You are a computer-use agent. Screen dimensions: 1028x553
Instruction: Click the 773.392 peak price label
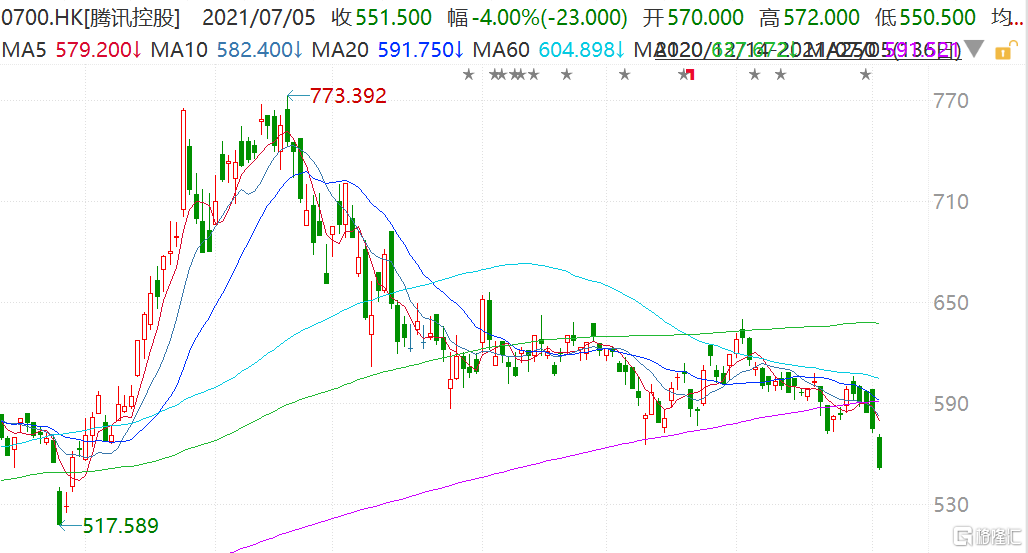click(x=348, y=96)
